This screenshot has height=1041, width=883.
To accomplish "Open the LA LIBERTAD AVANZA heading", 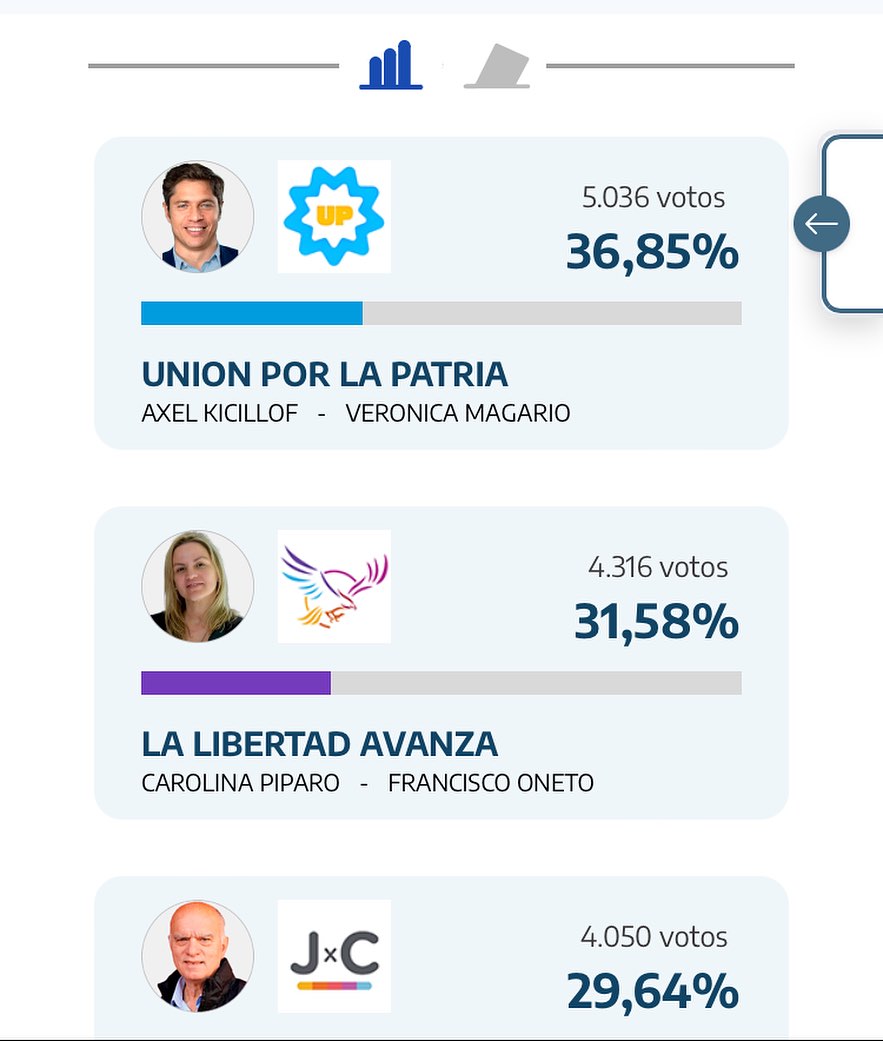I will (x=319, y=743).
